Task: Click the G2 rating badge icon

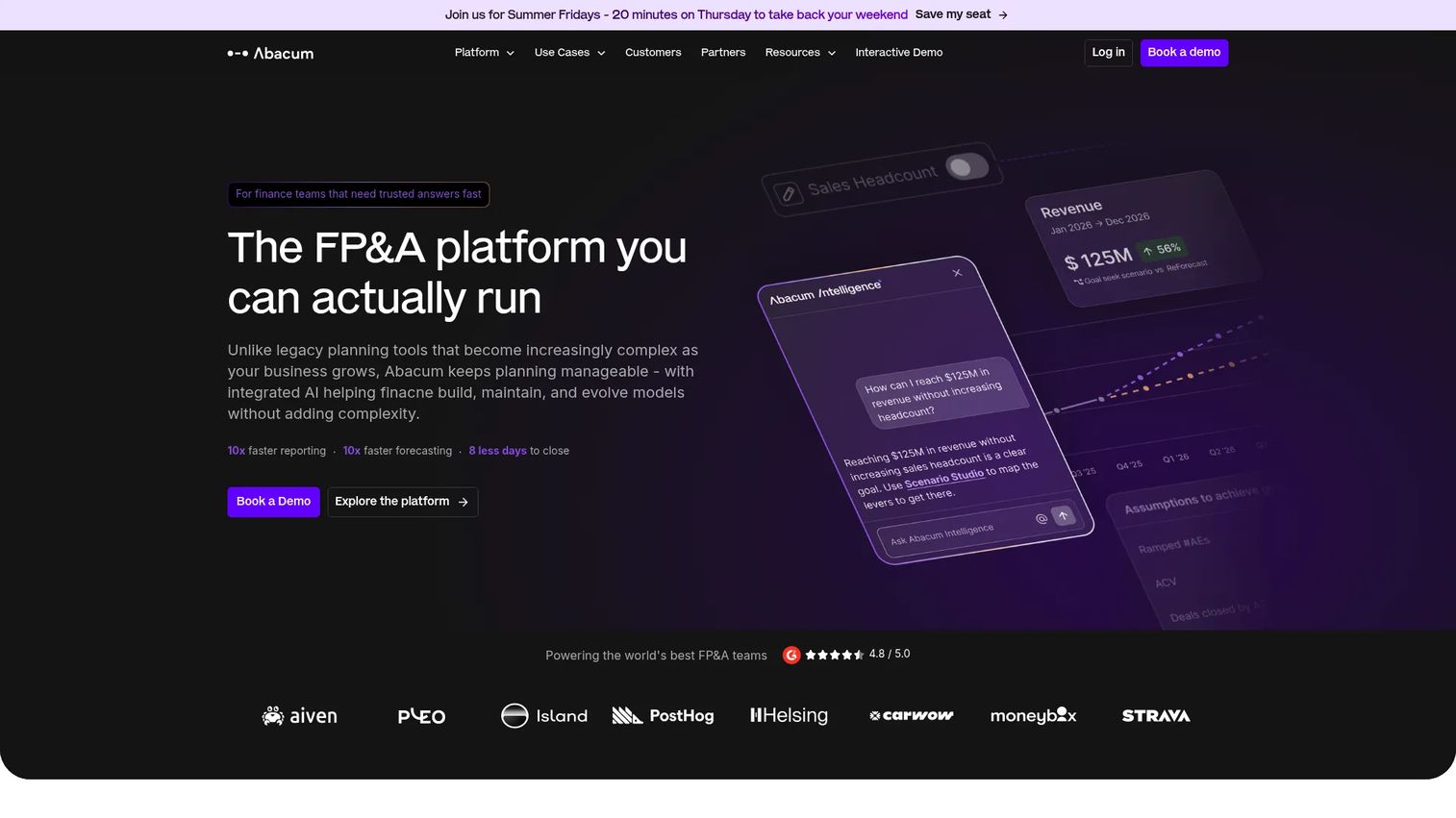Action: point(791,655)
